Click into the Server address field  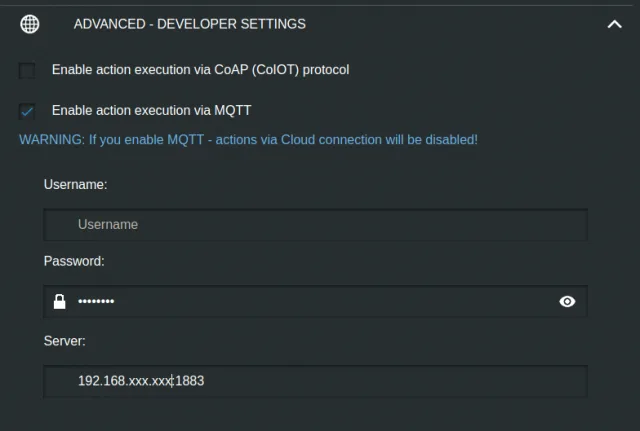[400, 381]
